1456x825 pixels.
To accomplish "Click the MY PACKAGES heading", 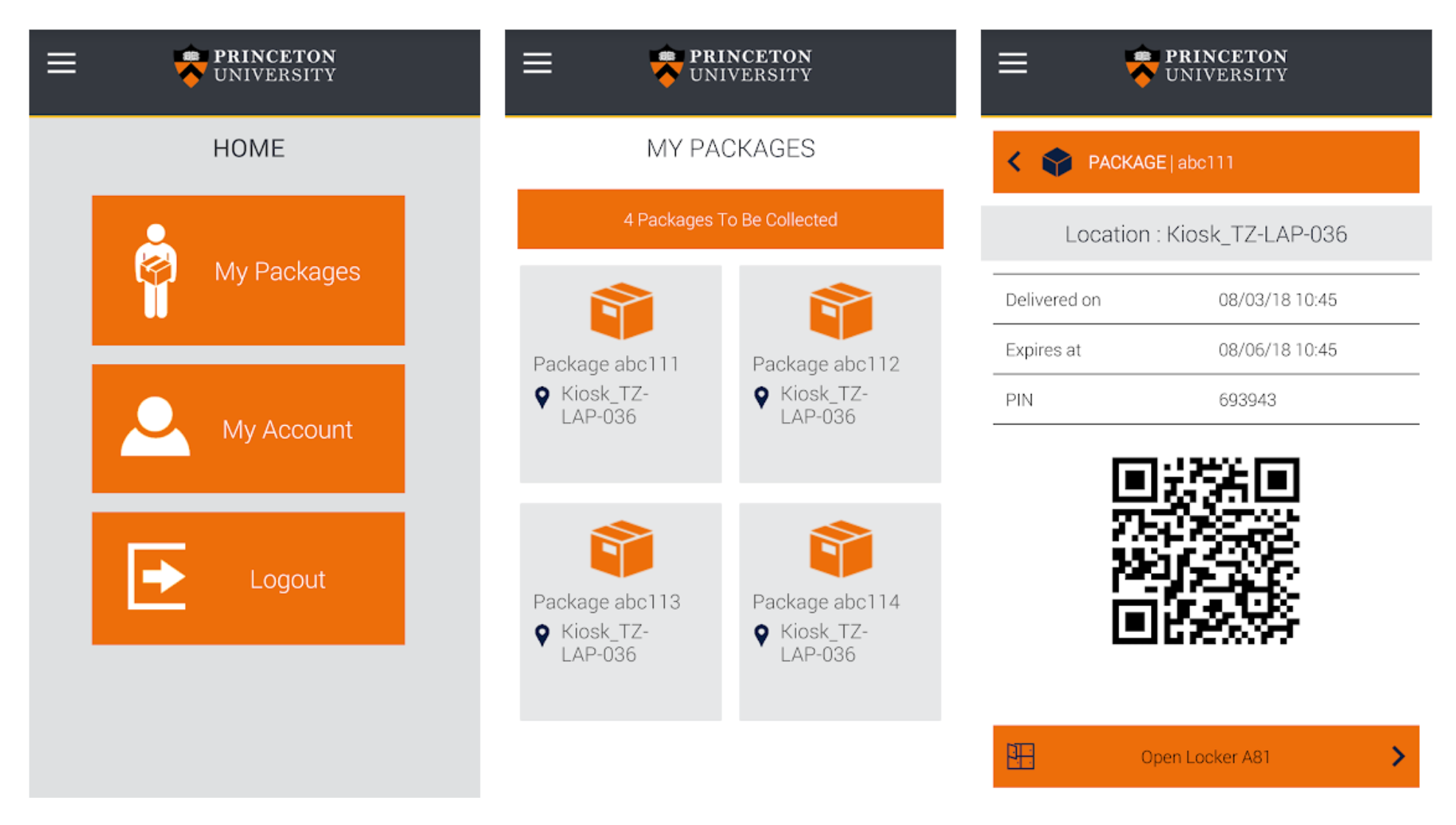I will tap(730, 149).
